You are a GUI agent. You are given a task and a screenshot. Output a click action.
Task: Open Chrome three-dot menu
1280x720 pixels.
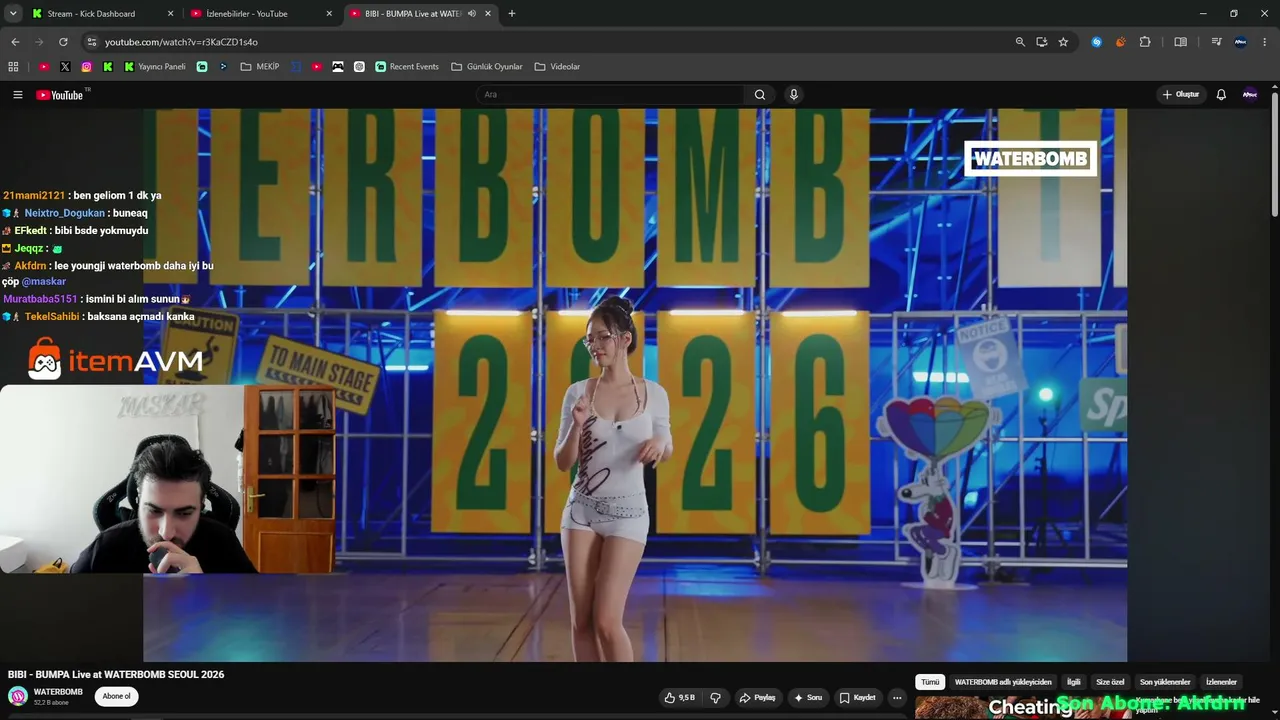[1265, 42]
